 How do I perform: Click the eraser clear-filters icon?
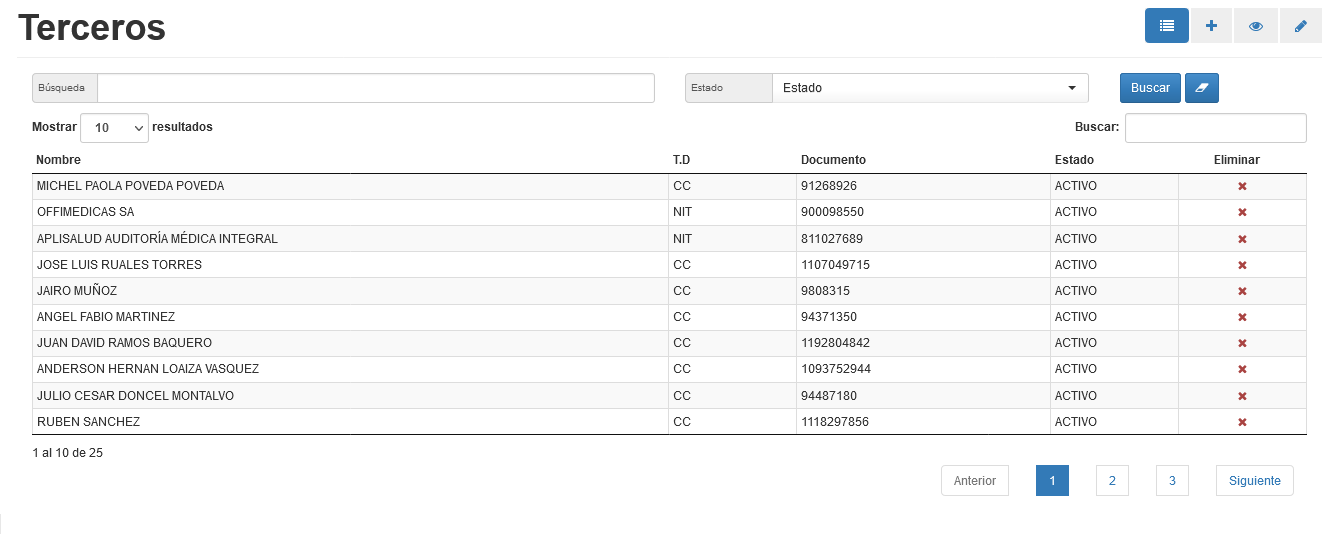tap(1202, 88)
